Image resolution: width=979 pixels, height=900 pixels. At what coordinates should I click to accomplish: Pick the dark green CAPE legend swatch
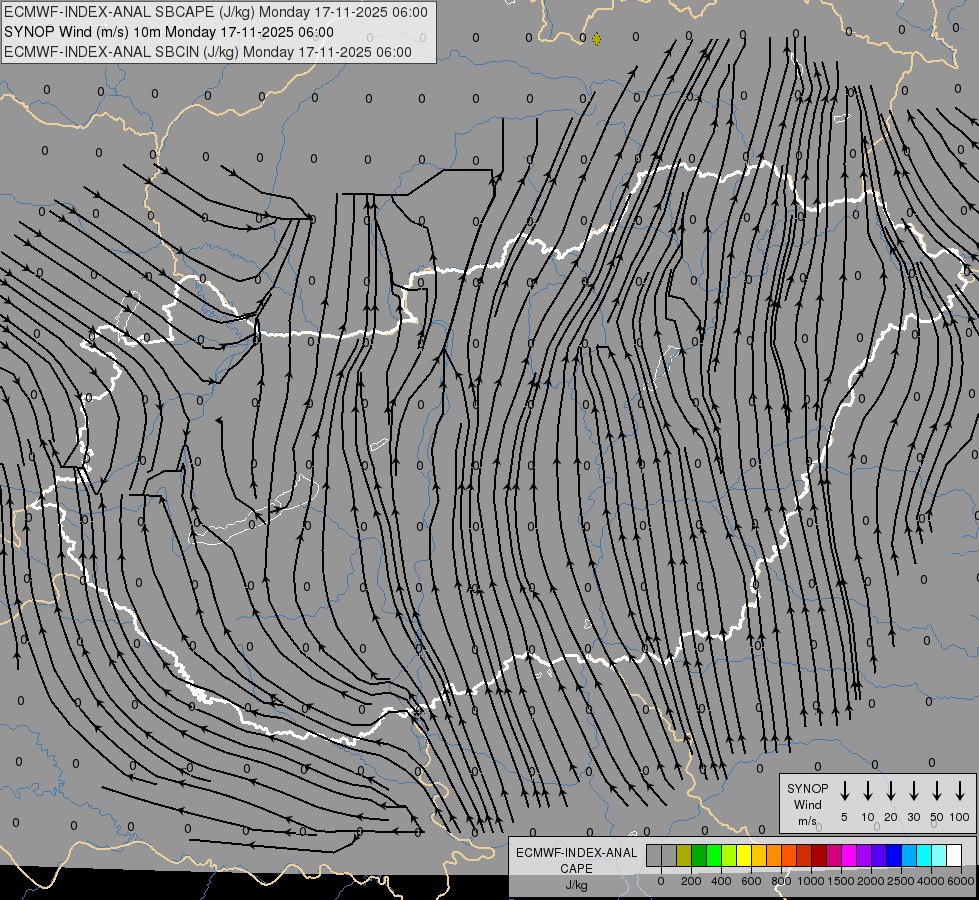coord(699,855)
